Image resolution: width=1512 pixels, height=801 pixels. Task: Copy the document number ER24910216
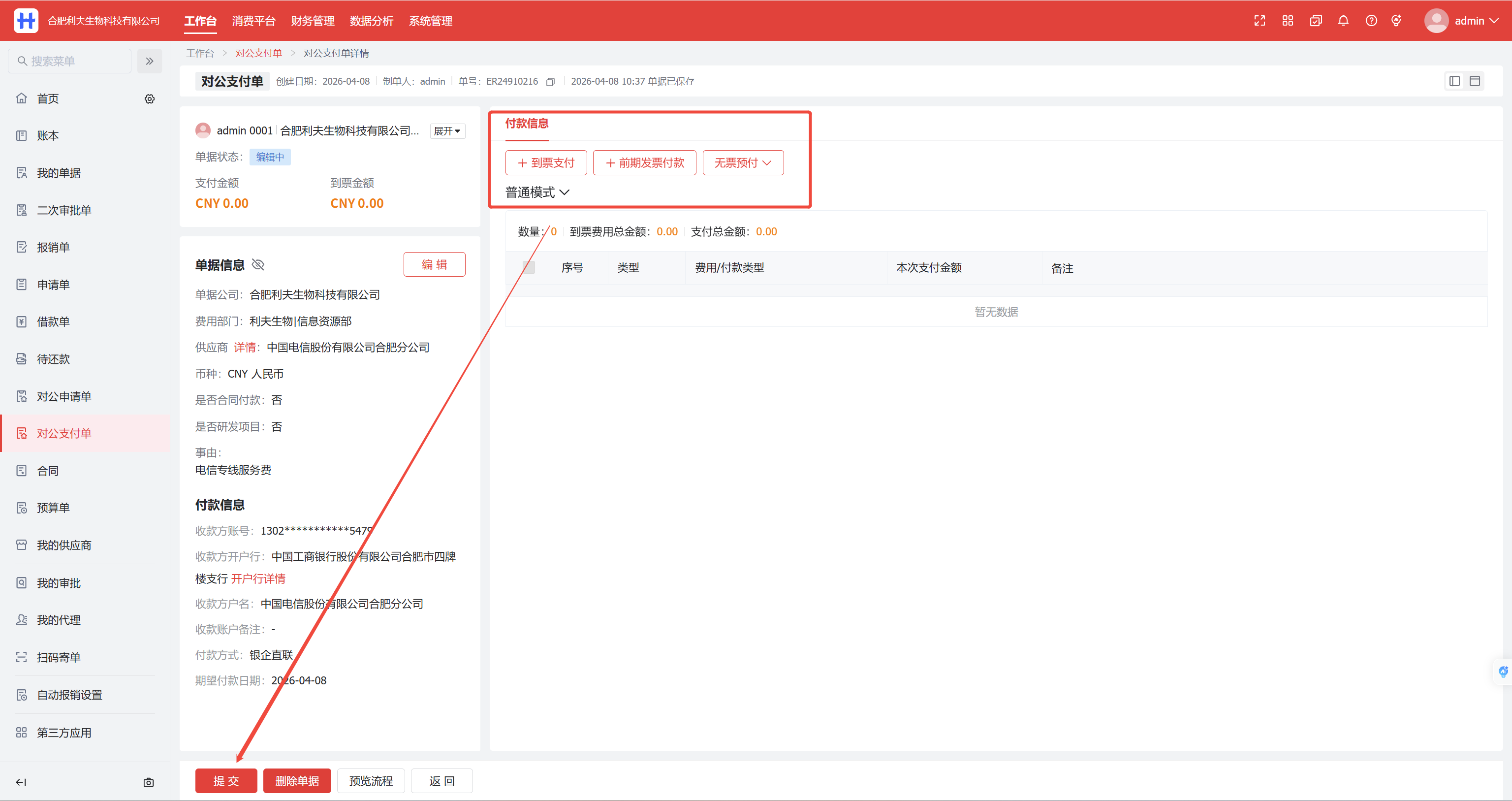coord(550,82)
